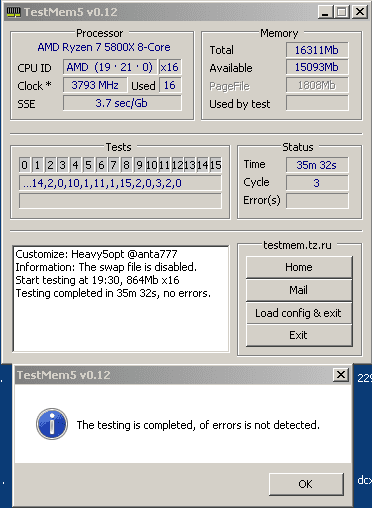Viewport: 372px width, 508px height.
Task: Click the empty Error(s) field
Action: coord(317,201)
